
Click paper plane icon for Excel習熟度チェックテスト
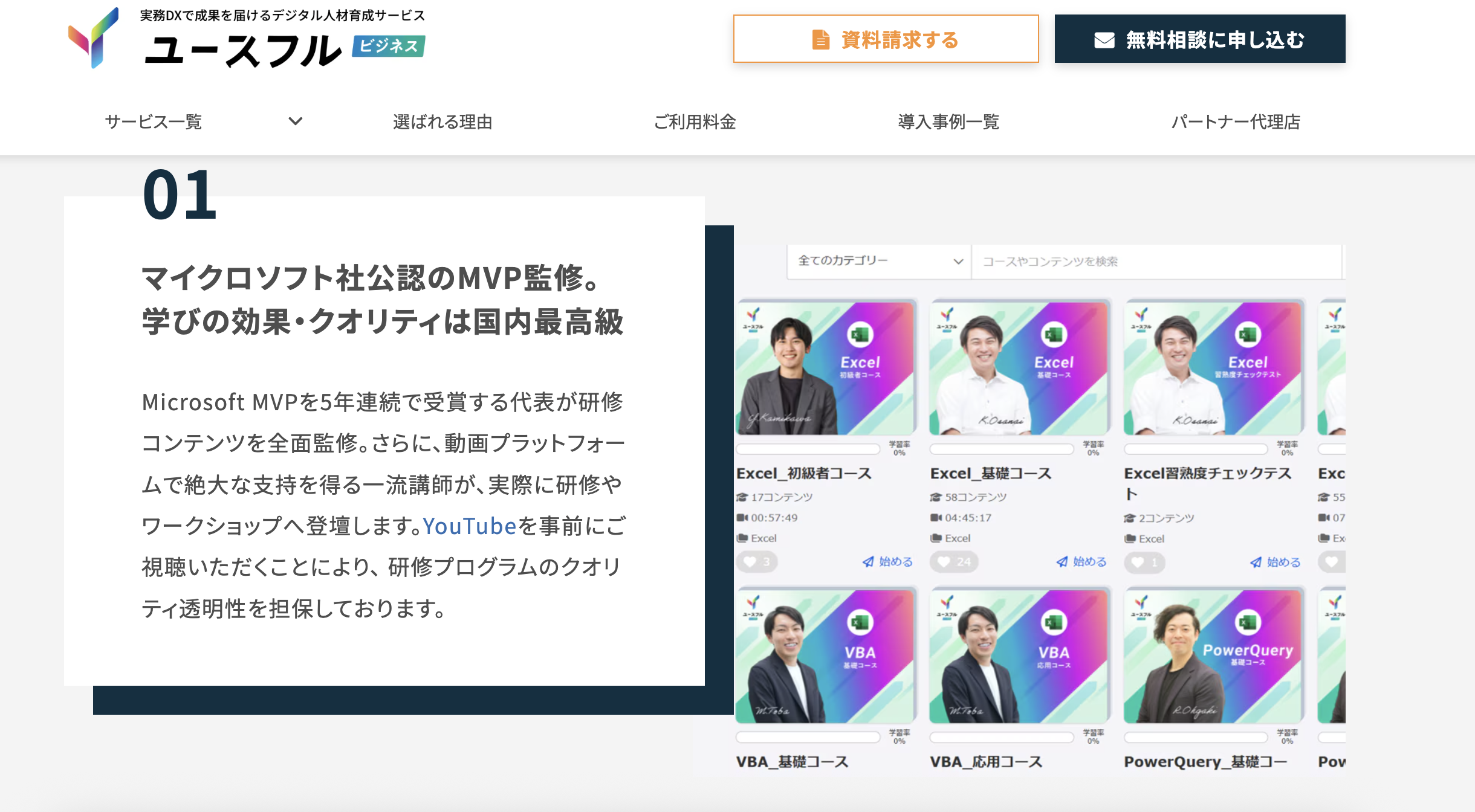click(1256, 562)
